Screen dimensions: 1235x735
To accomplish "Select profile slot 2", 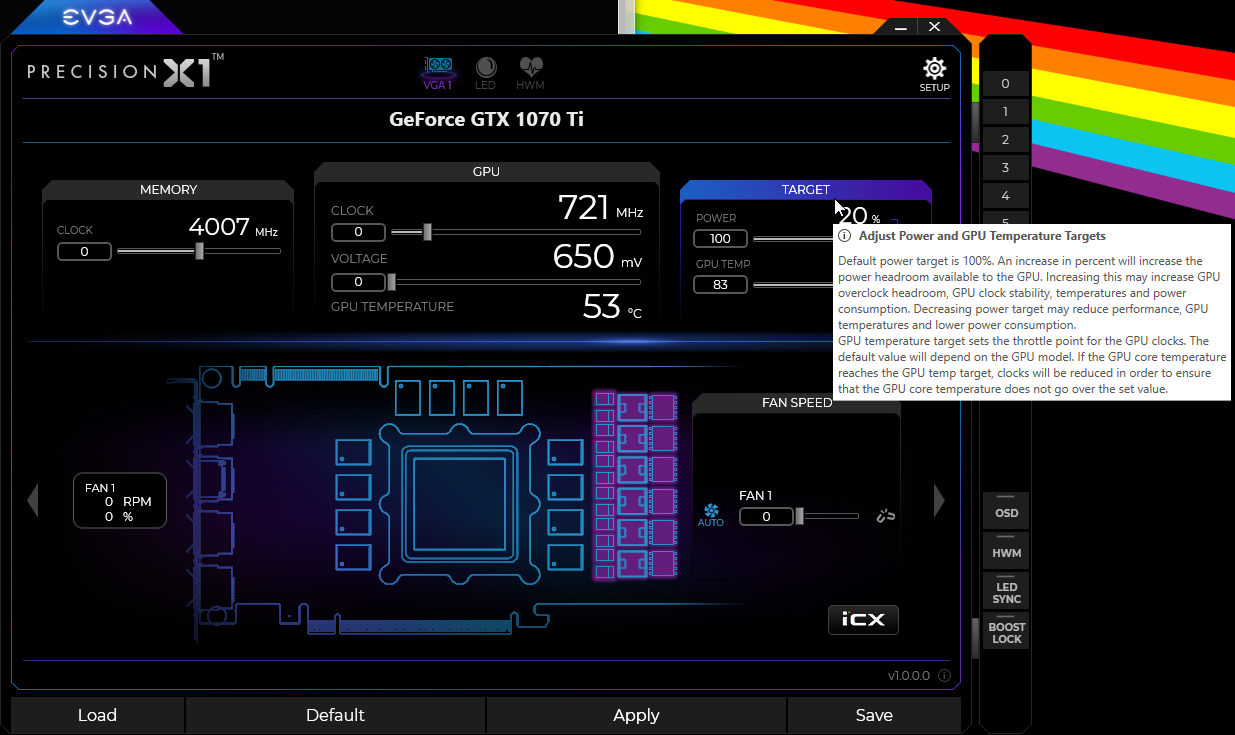I will coord(1005,140).
